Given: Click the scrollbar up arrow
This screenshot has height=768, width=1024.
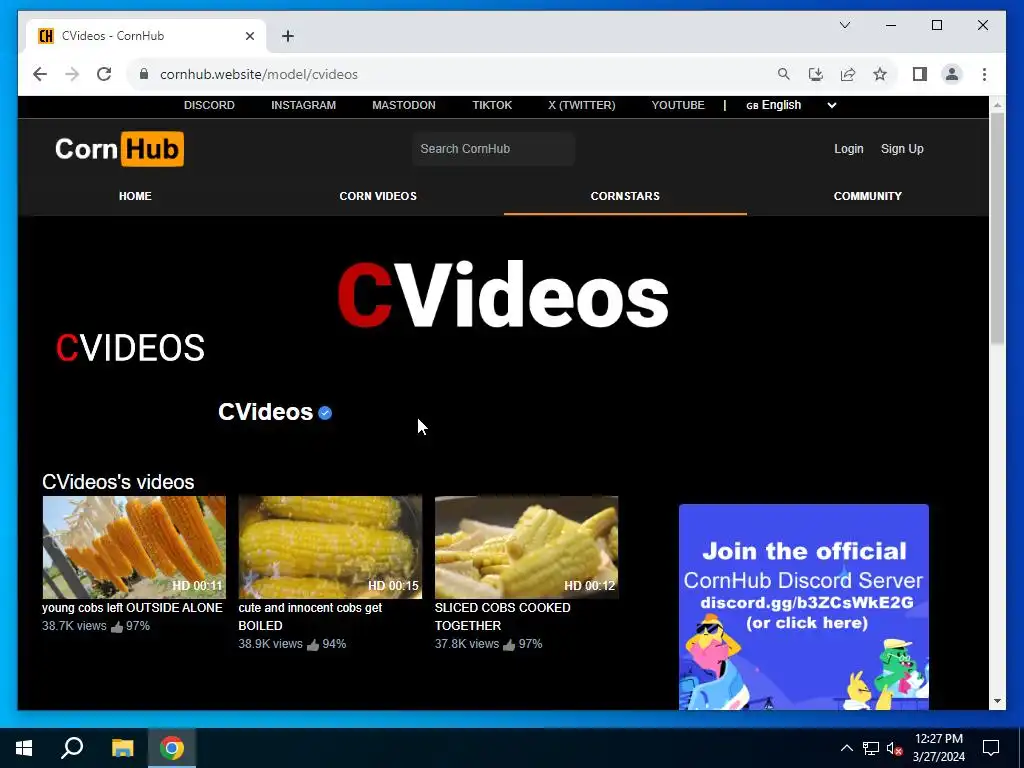Looking at the screenshot, I should (x=997, y=104).
